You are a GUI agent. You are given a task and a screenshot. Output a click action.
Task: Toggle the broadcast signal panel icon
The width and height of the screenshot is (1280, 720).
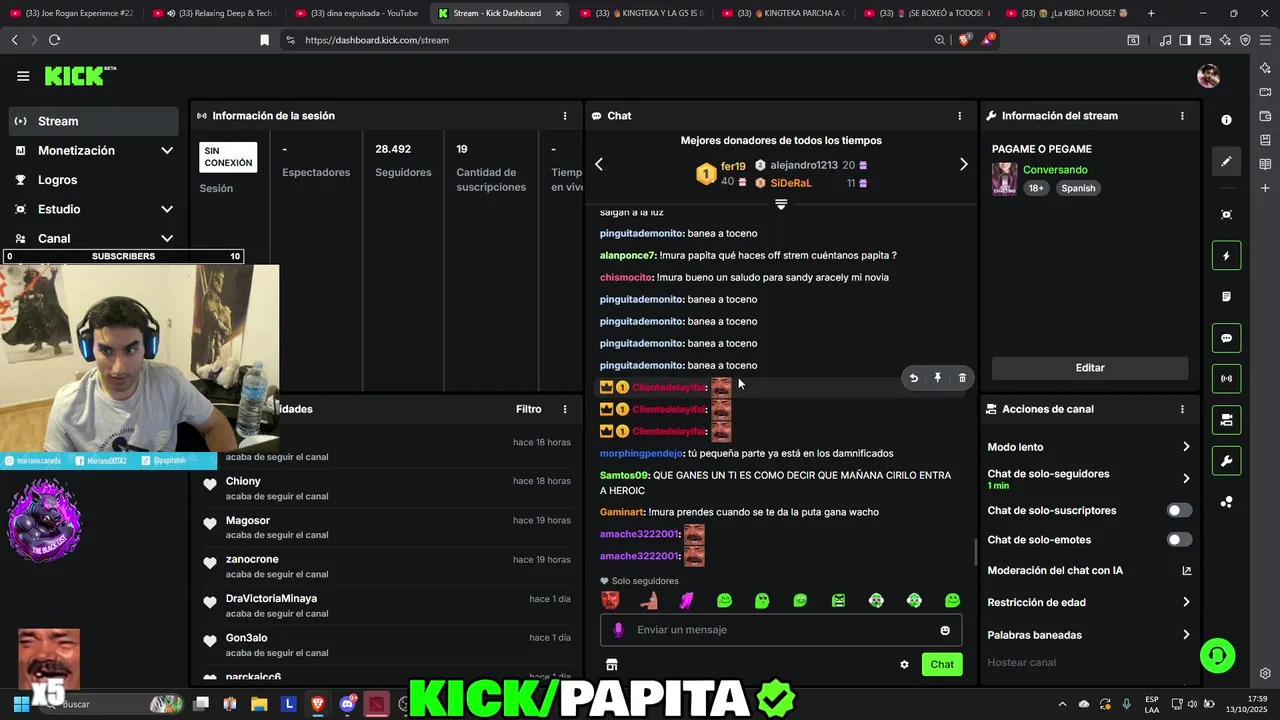coord(1227,379)
